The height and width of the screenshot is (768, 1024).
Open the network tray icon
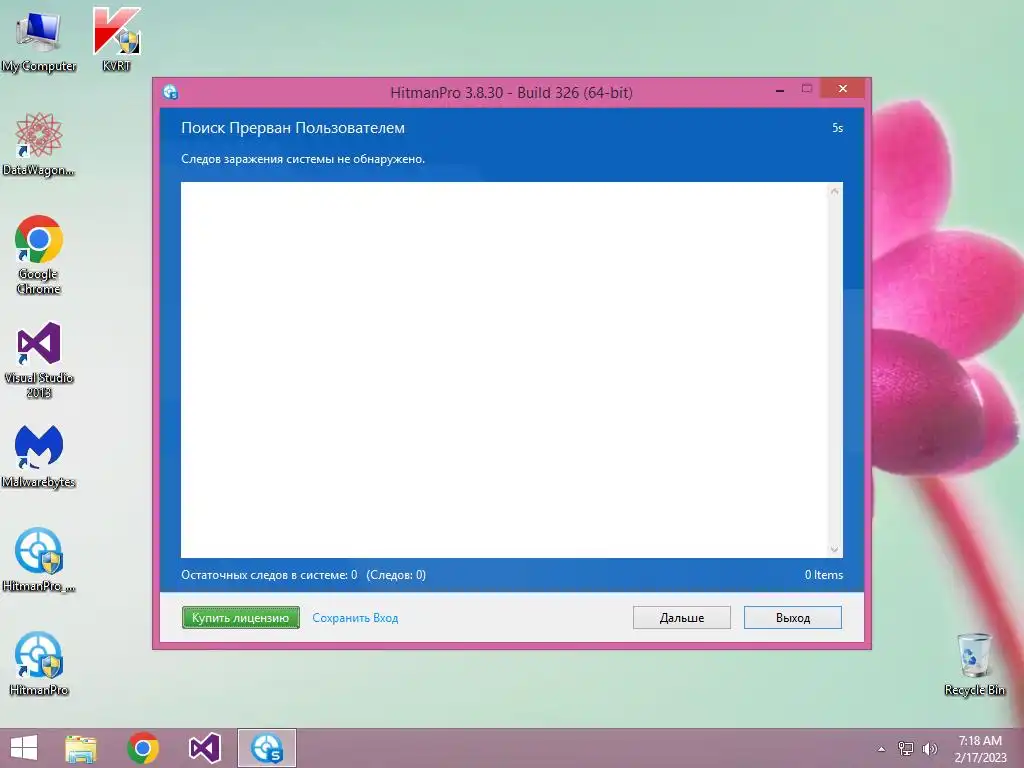tap(906, 749)
